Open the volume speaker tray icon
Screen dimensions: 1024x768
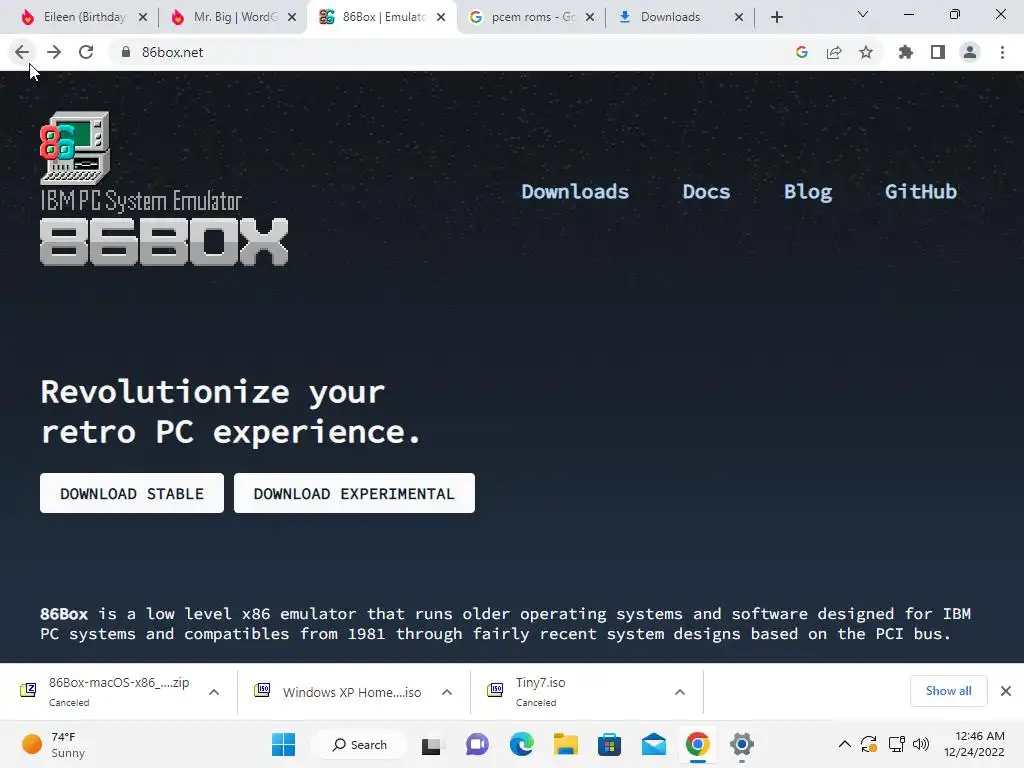tap(921, 744)
